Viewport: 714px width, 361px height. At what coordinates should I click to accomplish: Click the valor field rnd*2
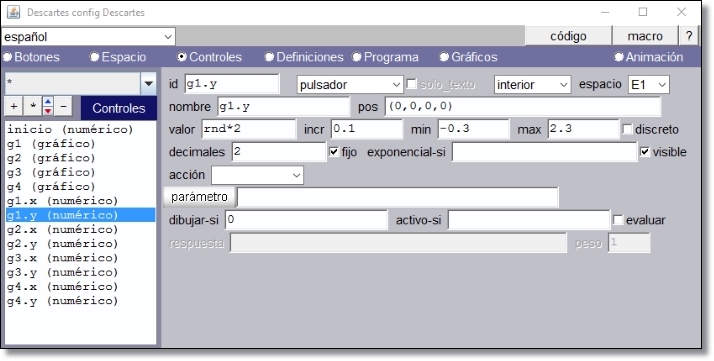tap(249, 129)
